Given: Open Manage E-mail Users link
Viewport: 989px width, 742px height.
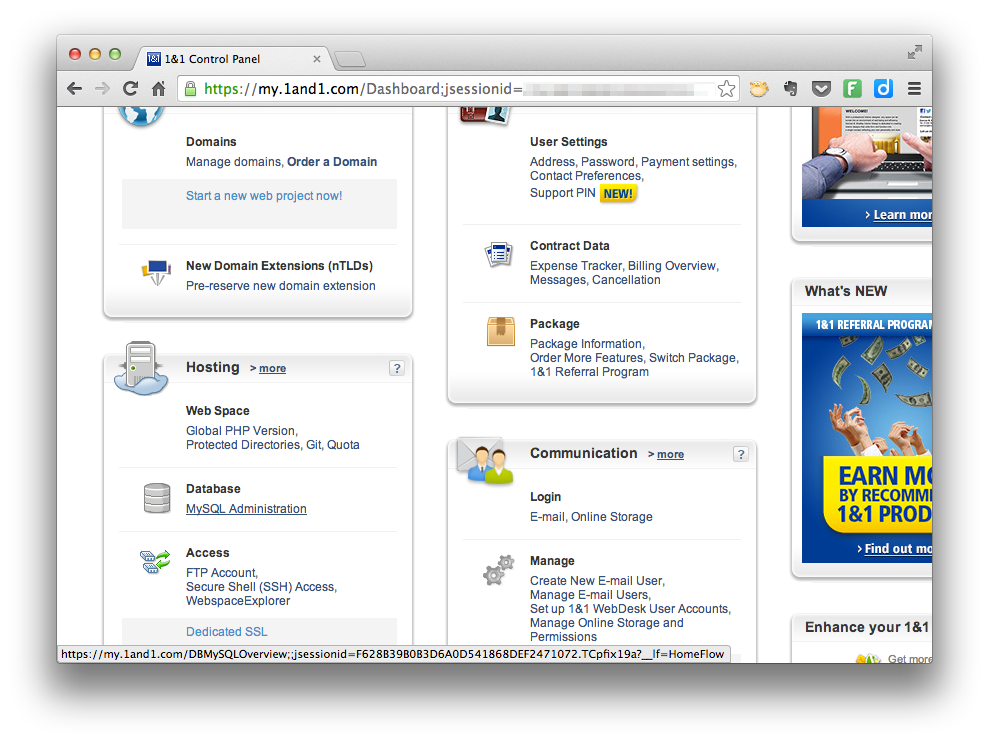Looking at the screenshot, I should (x=589, y=594).
